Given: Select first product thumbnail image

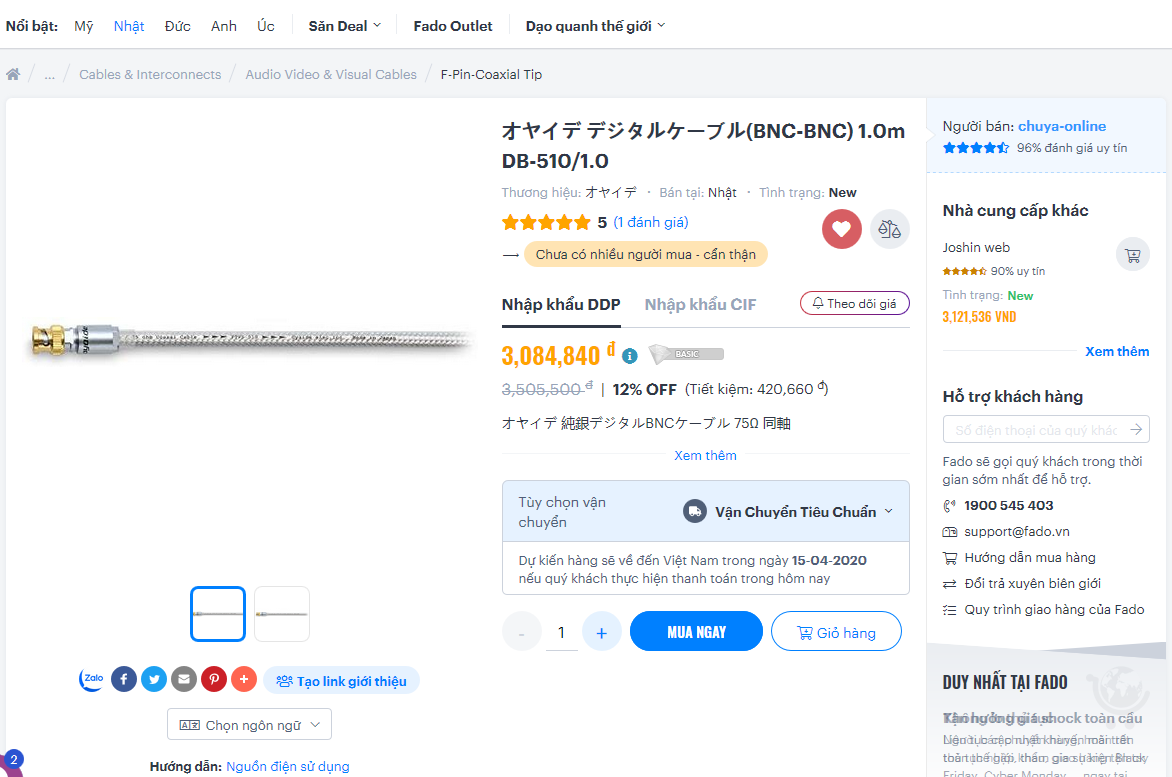Looking at the screenshot, I should coord(218,614).
